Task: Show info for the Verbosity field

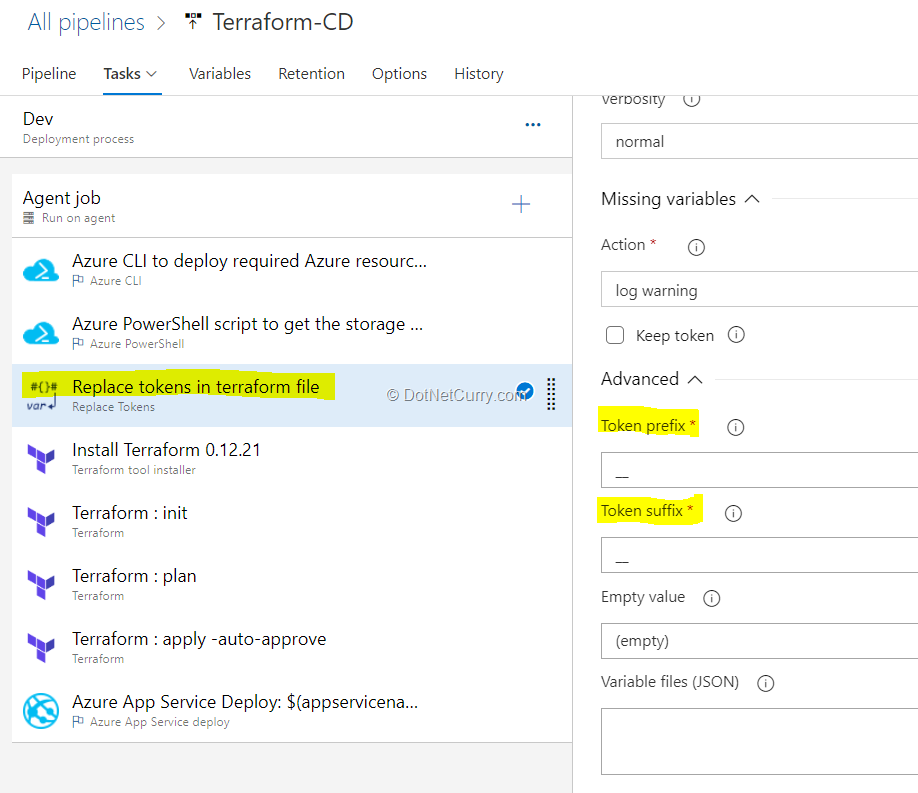Action: [x=691, y=100]
